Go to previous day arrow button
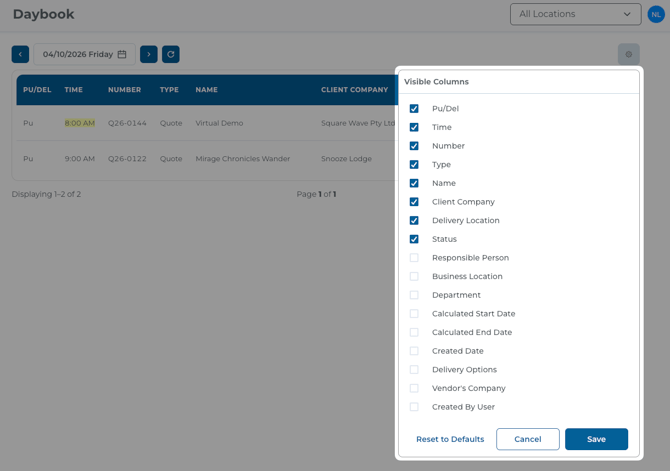This screenshot has width=670, height=471. pyautogui.click(x=20, y=54)
